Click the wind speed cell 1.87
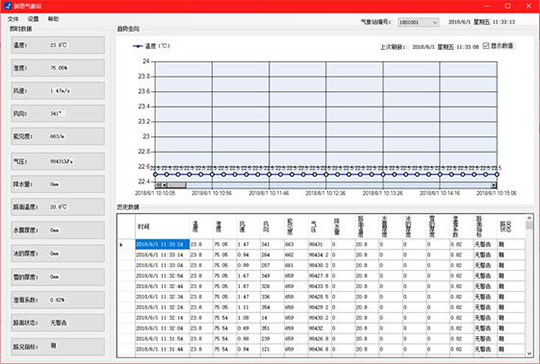540x364 pixels. click(248, 286)
